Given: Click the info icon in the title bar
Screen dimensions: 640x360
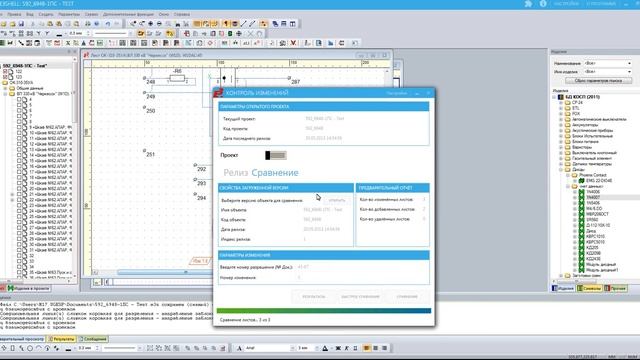Looking at the screenshot, I should [x=543, y=4].
